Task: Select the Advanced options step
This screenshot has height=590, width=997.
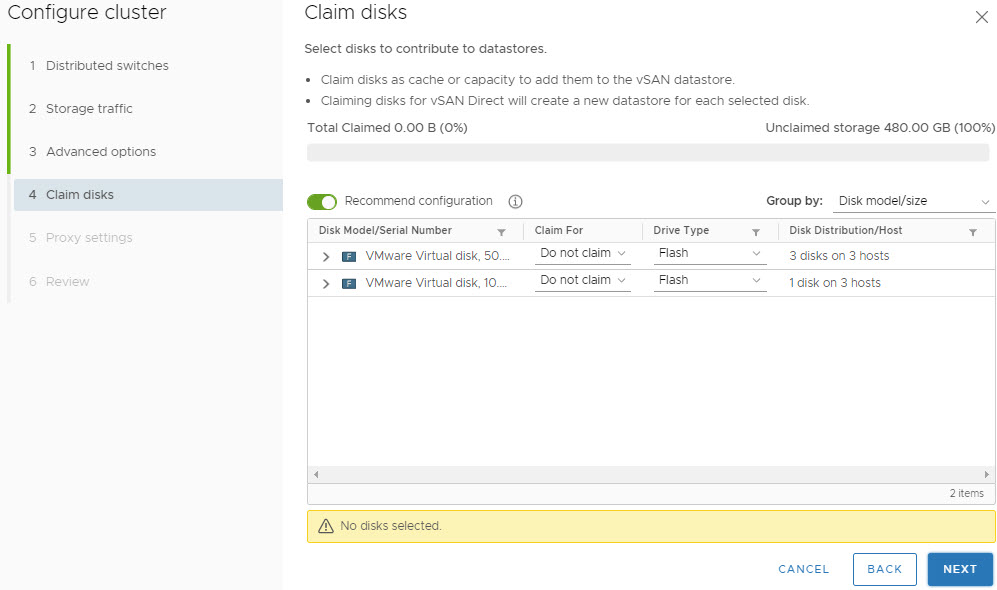Action: click(x=100, y=152)
